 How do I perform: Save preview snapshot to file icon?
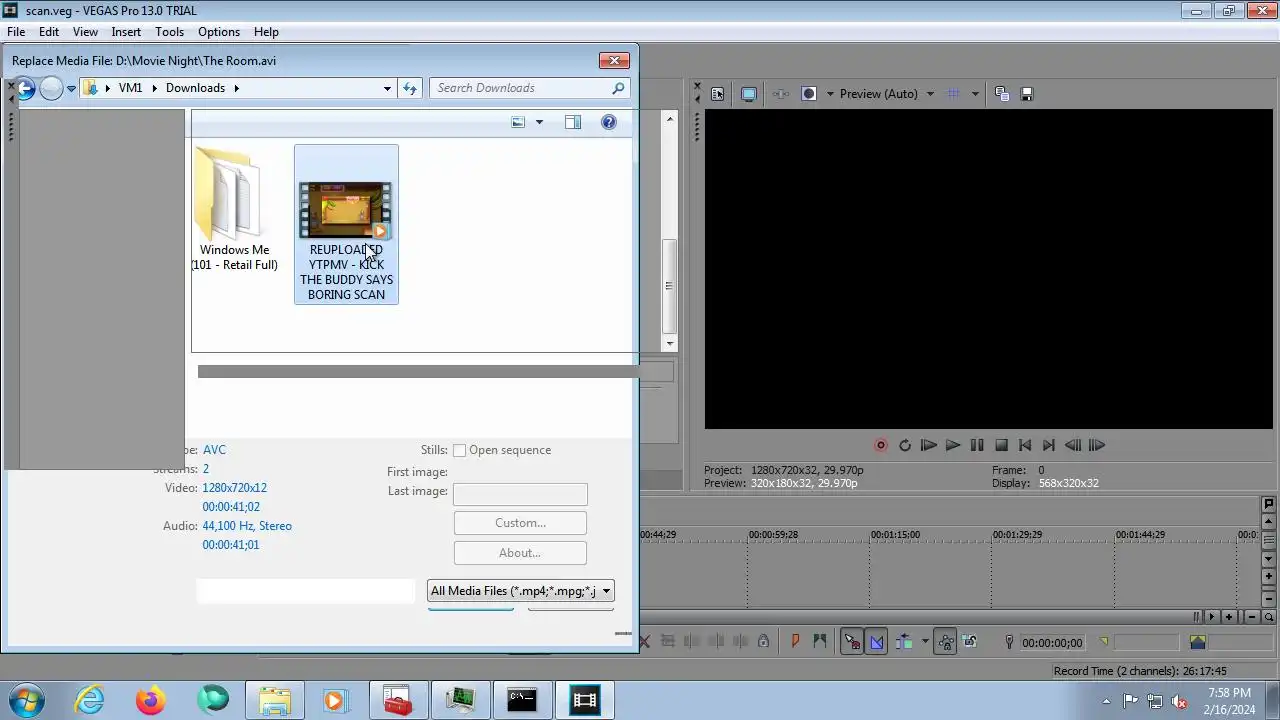pyautogui.click(x=1027, y=94)
